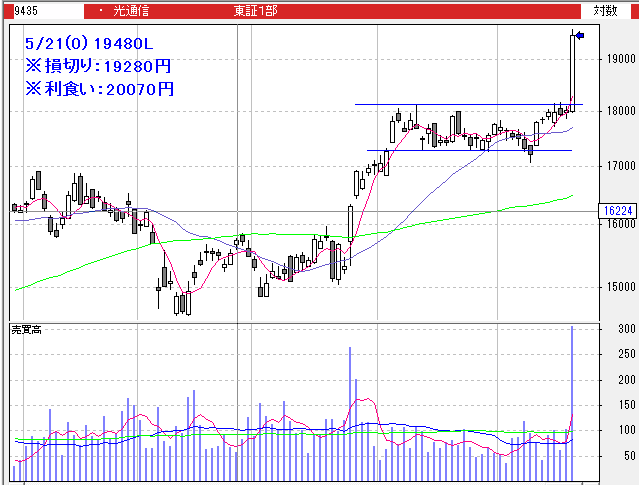Toggle the 対数 logarithmic scale button
The width and height of the screenshot is (639, 485).
(x=606, y=10)
